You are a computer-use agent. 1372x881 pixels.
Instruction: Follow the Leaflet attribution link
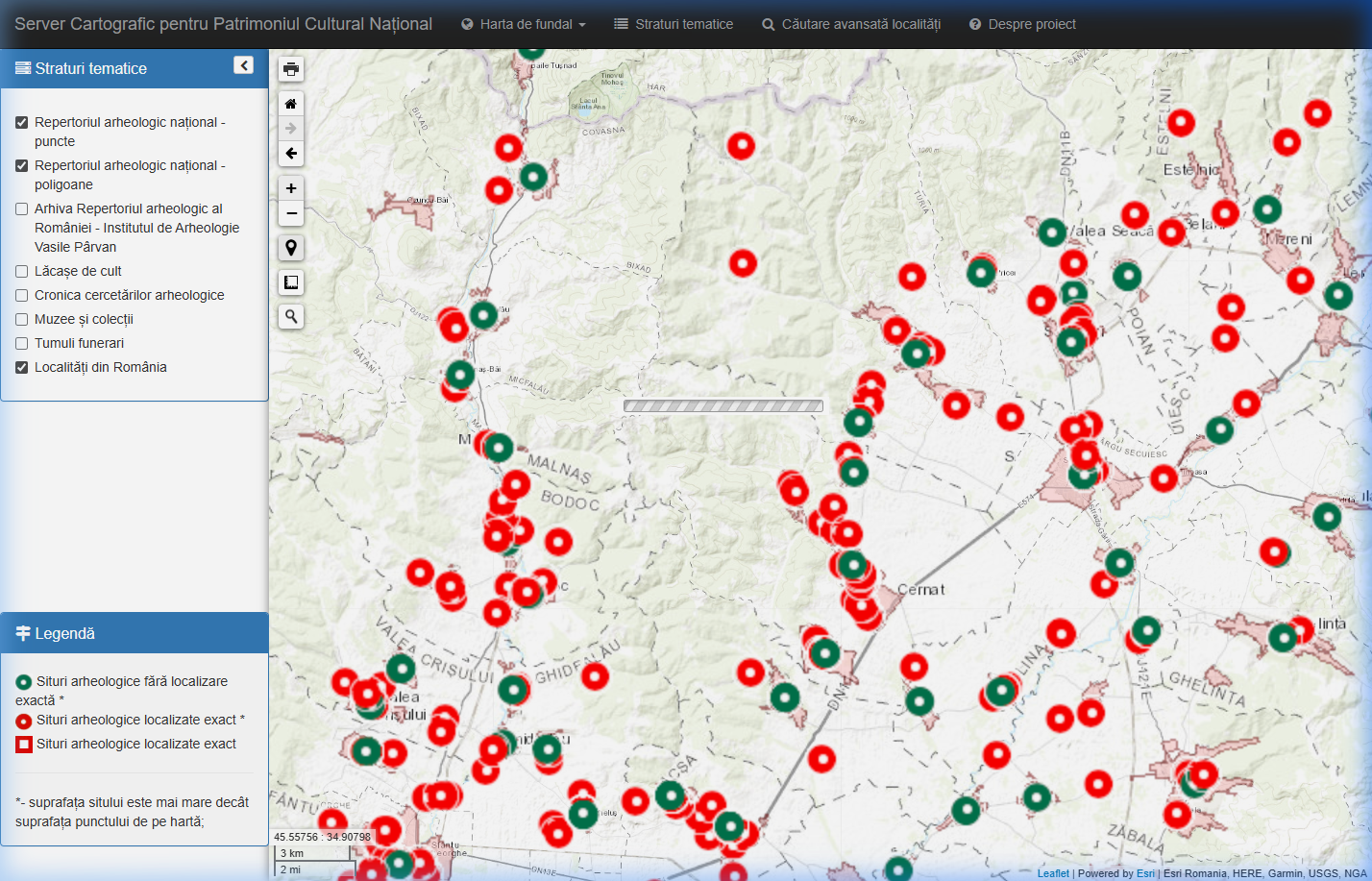click(1053, 873)
